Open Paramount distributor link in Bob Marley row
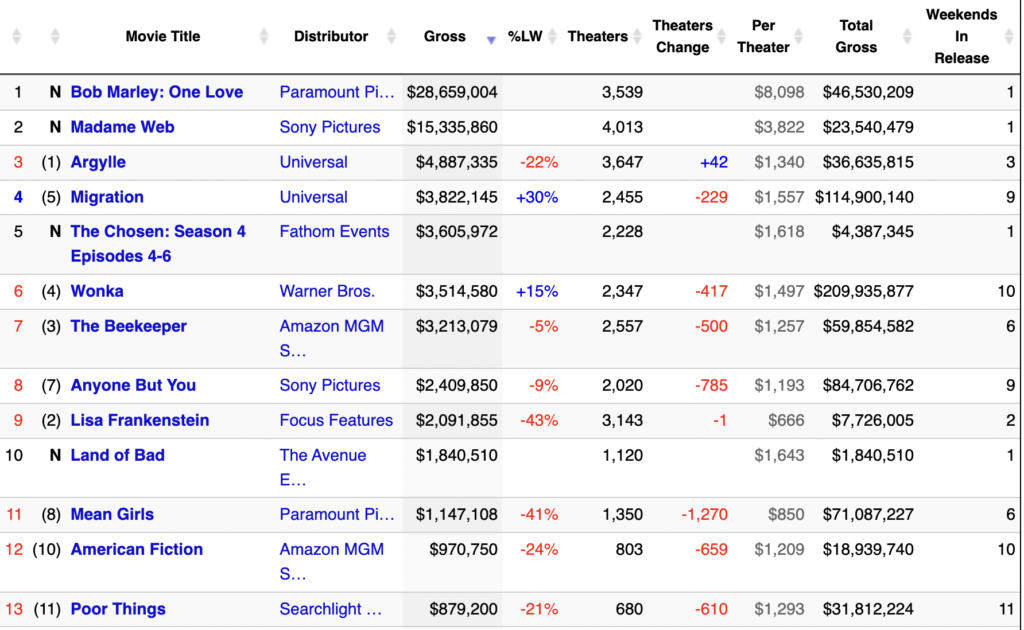 [337, 92]
